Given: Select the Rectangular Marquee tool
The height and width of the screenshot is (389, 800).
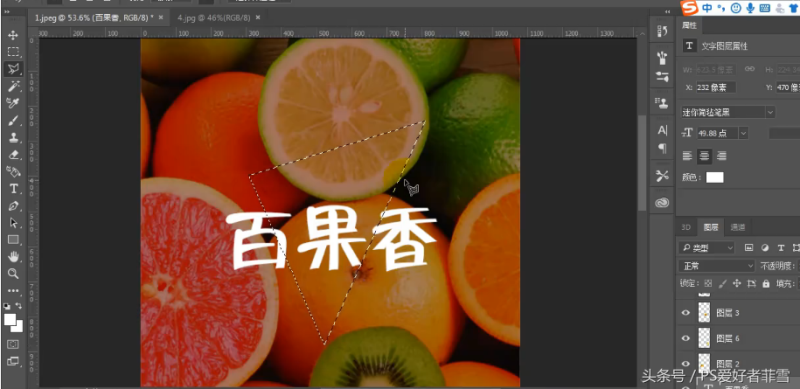Looking at the screenshot, I should (13, 52).
